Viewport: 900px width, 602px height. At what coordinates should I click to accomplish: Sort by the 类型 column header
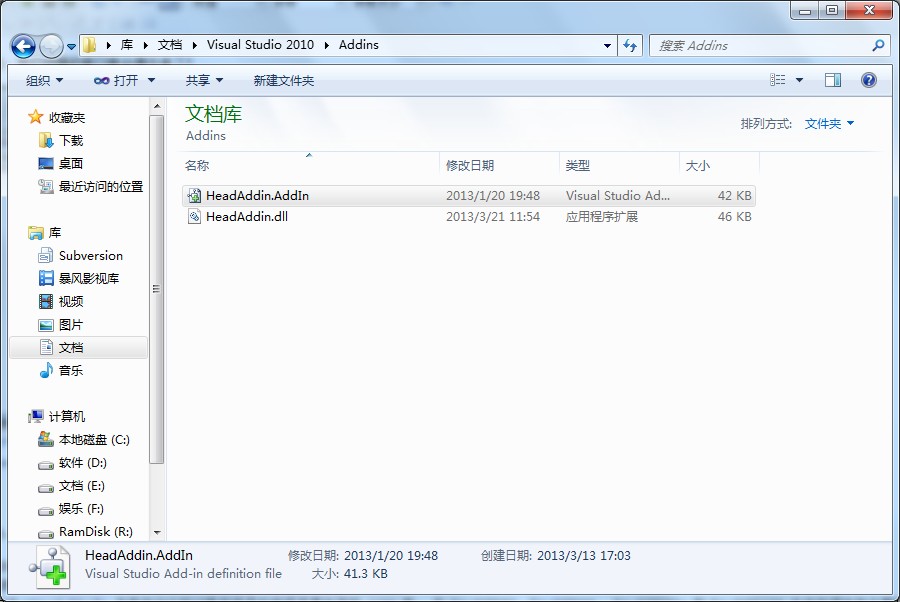(x=577, y=165)
